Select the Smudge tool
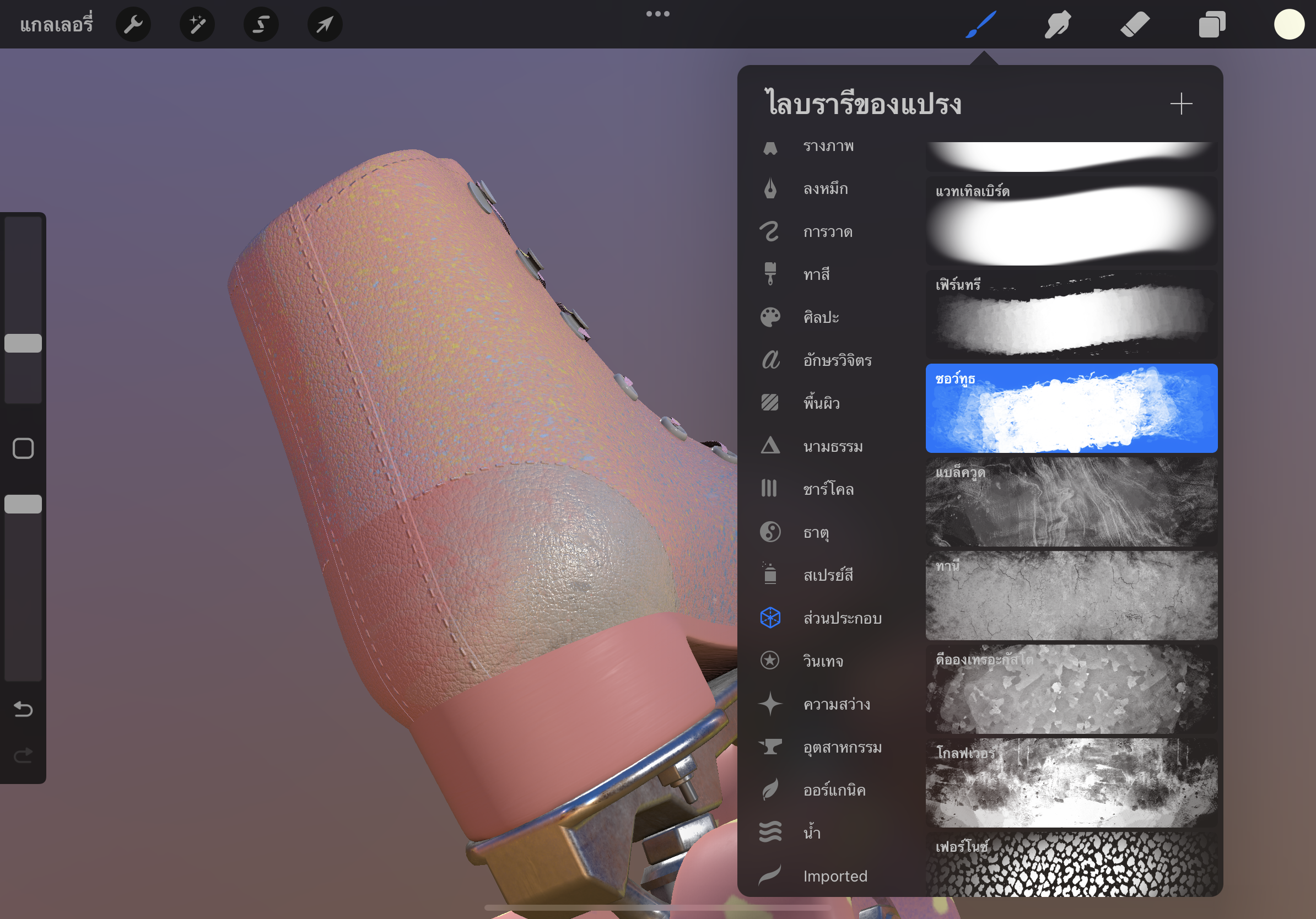Image resolution: width=1316 pixels, height=919 pixels. tap(1058, 25)
